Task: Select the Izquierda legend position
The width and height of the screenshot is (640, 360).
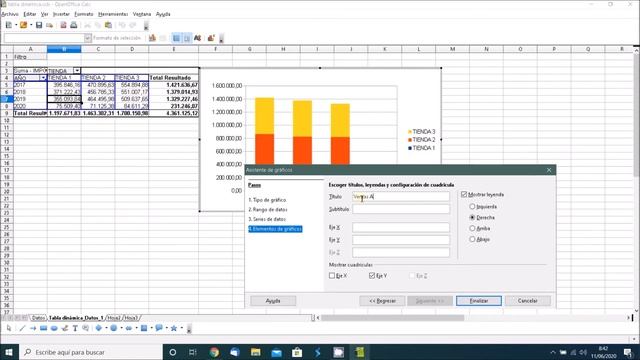Action: (472, 207)
